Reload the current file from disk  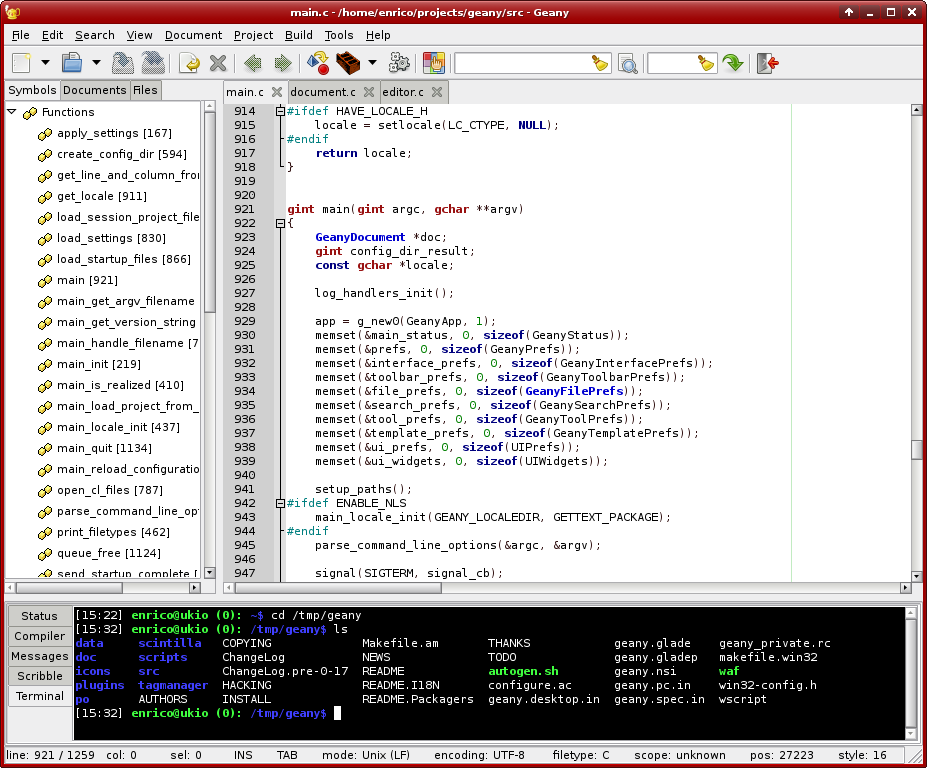tap(189, 63)
